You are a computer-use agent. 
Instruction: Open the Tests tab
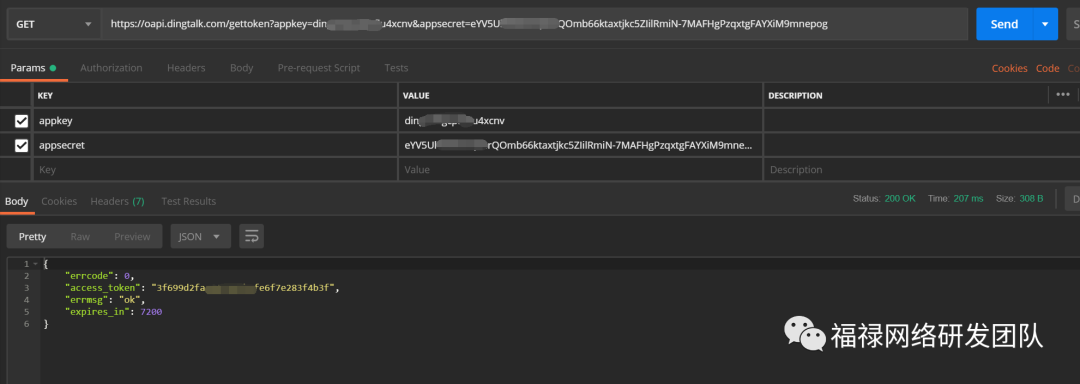click(x=396, y=68)
